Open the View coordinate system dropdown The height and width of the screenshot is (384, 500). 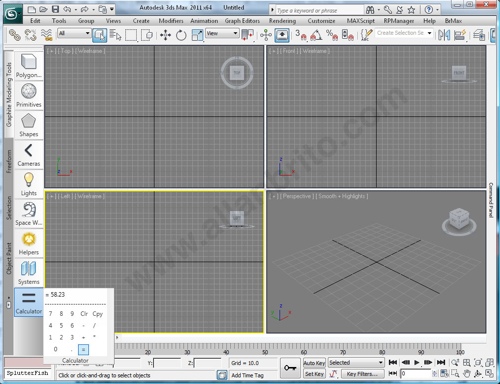(222, 33)
